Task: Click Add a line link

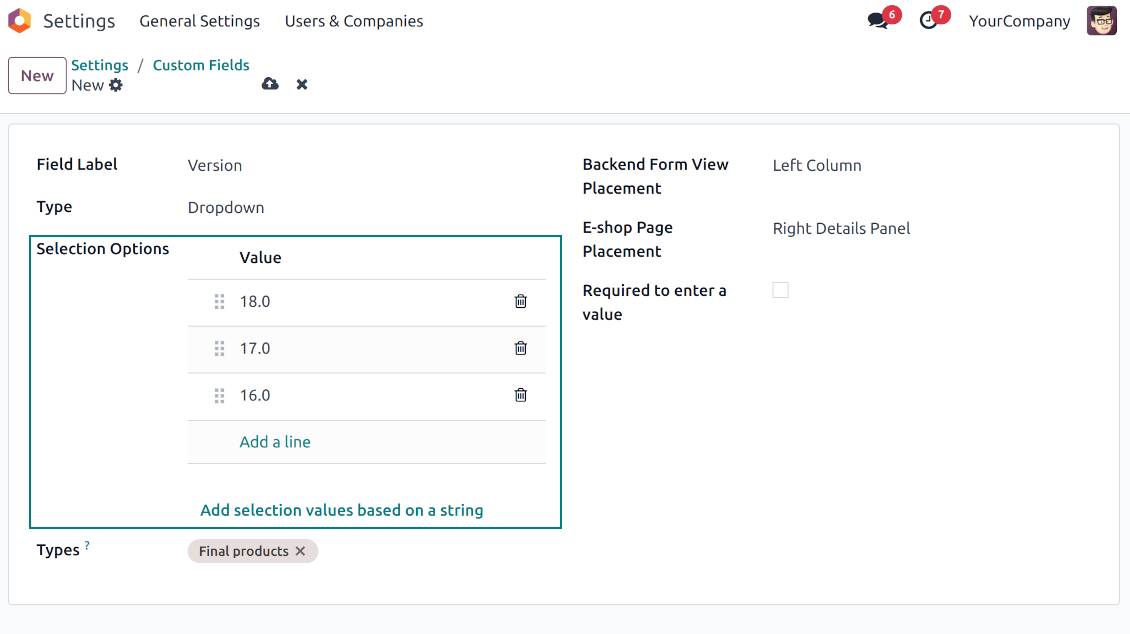Action: click(x=275, y=442)
